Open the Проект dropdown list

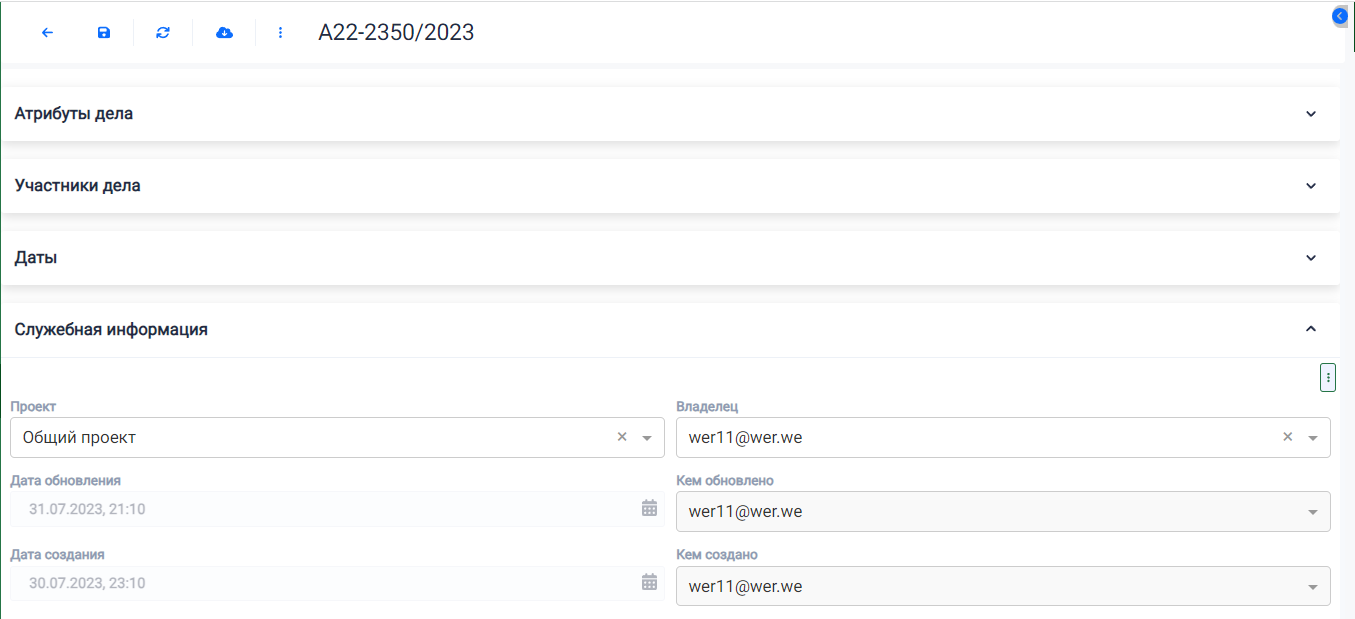(647, 438)
